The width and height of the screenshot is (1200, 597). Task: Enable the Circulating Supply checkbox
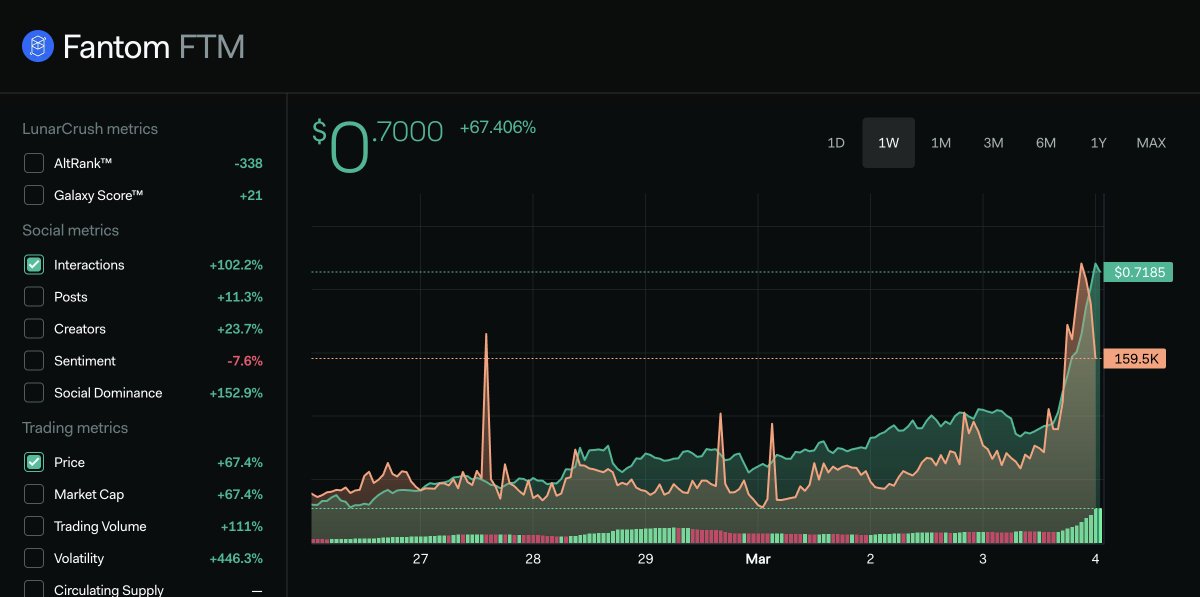pyautogui.click(x=34, y=589)
